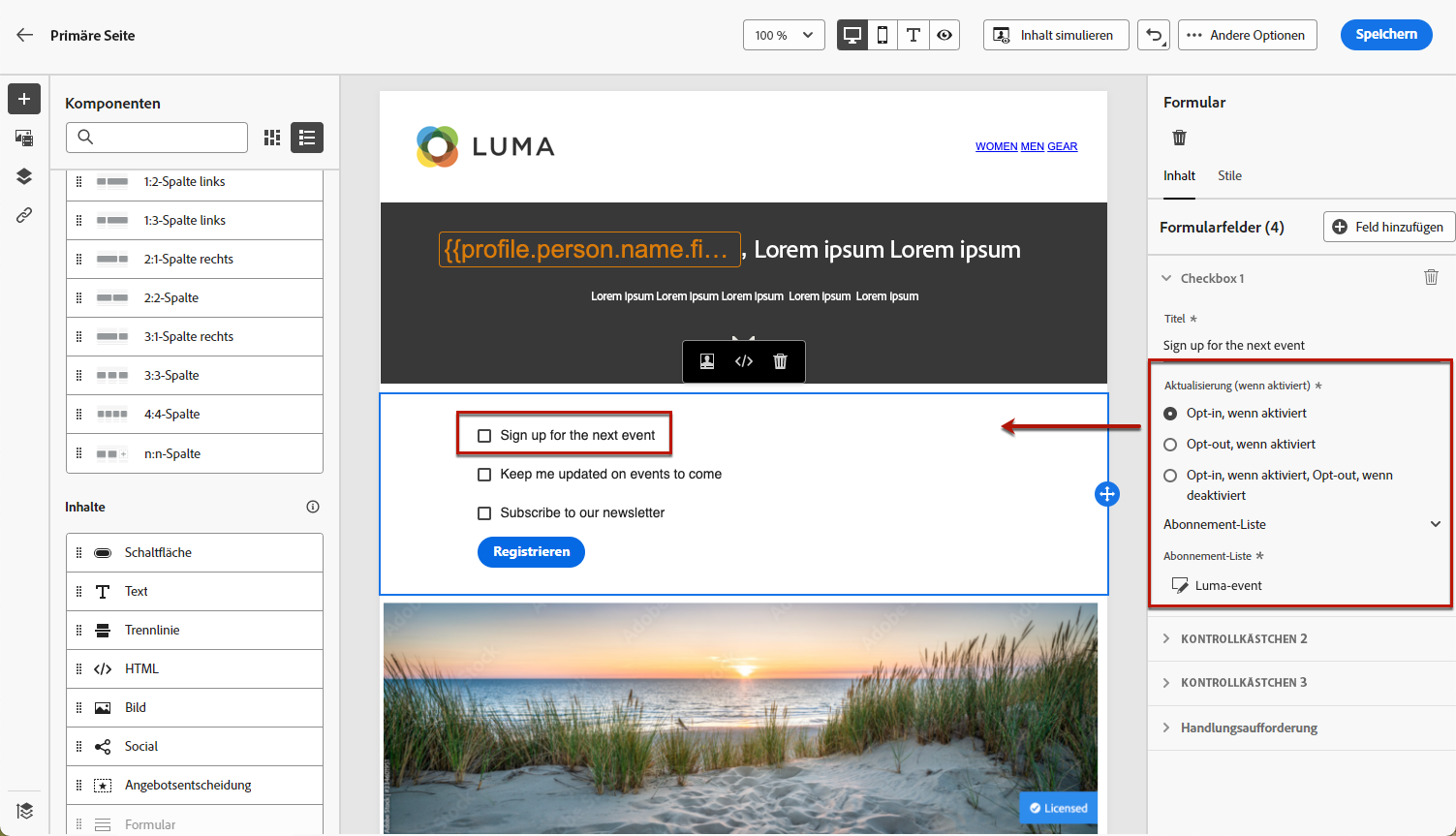
Task: Switch to the Stile tab
Action: click(x=1229, y=175)
